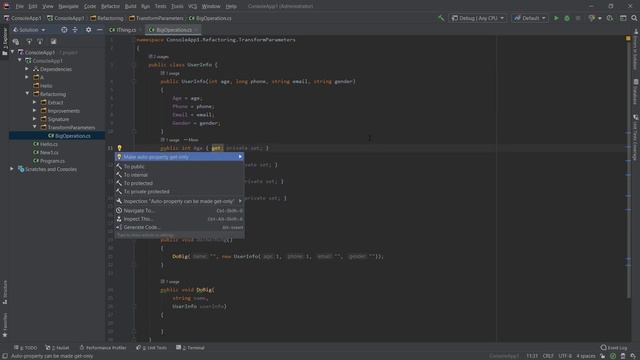640x360 pixels.
Task: Click the CRLF line separator indicator
Action: click(548, 356)
